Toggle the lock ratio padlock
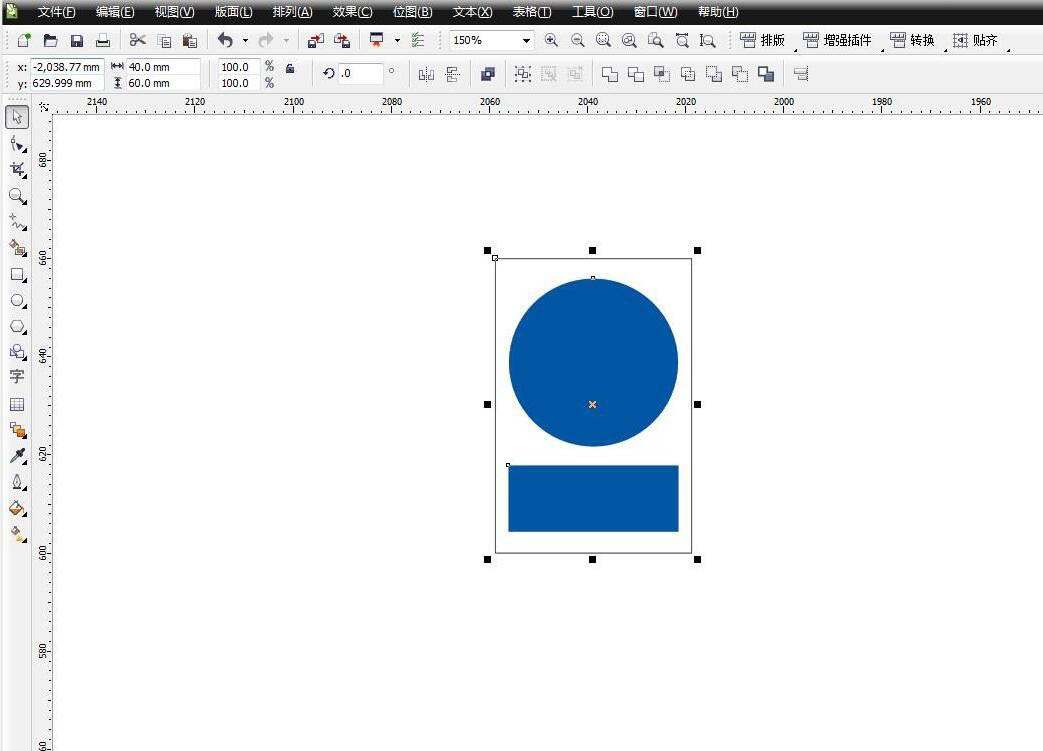Image resolution: width=1043 pixels, height=751 pixels. click(290, 68)
